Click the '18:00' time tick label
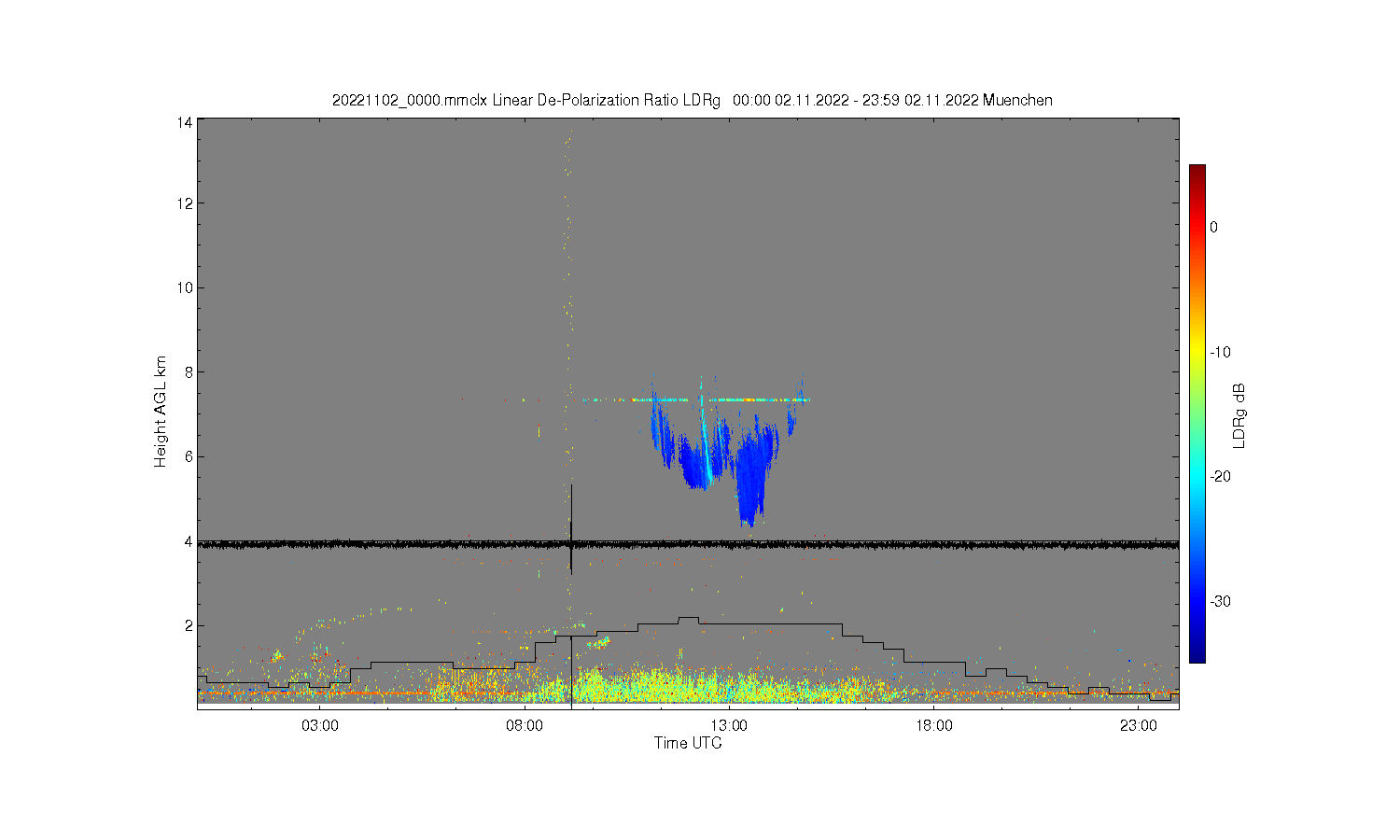This screenshot has height=840, width=1400. 933,725
